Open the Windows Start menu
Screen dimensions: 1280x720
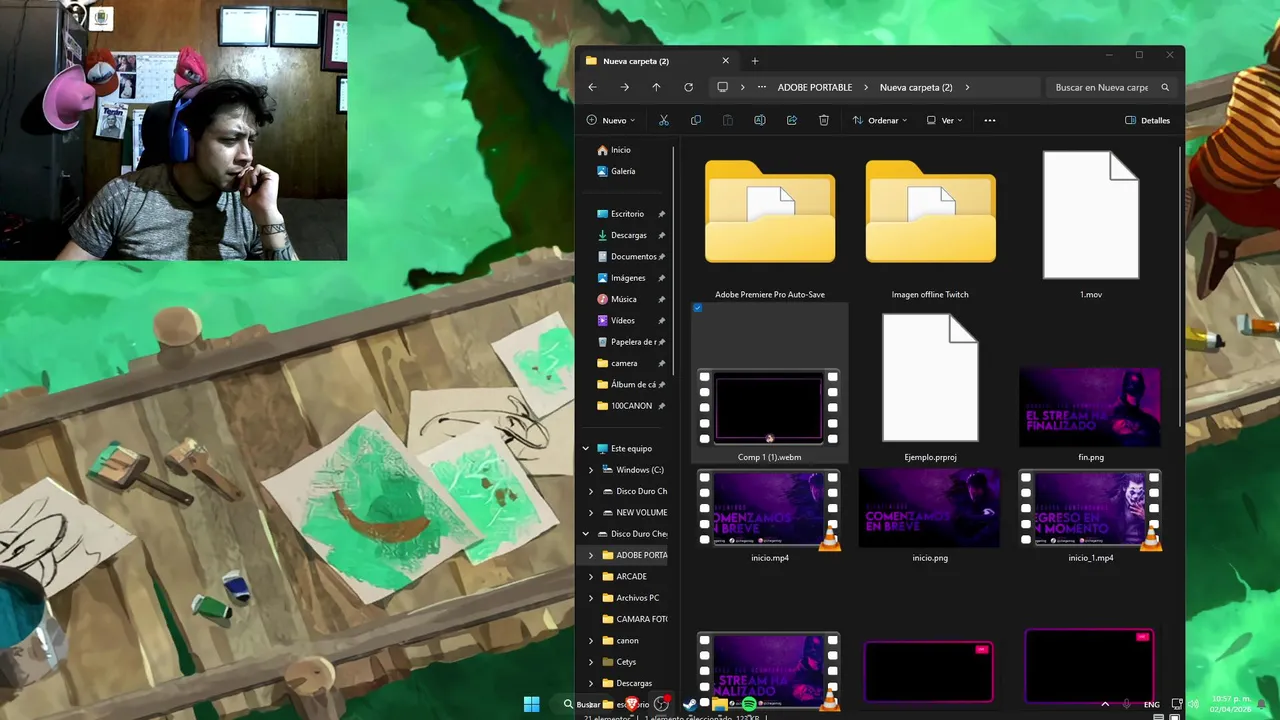tap(532, 704)
